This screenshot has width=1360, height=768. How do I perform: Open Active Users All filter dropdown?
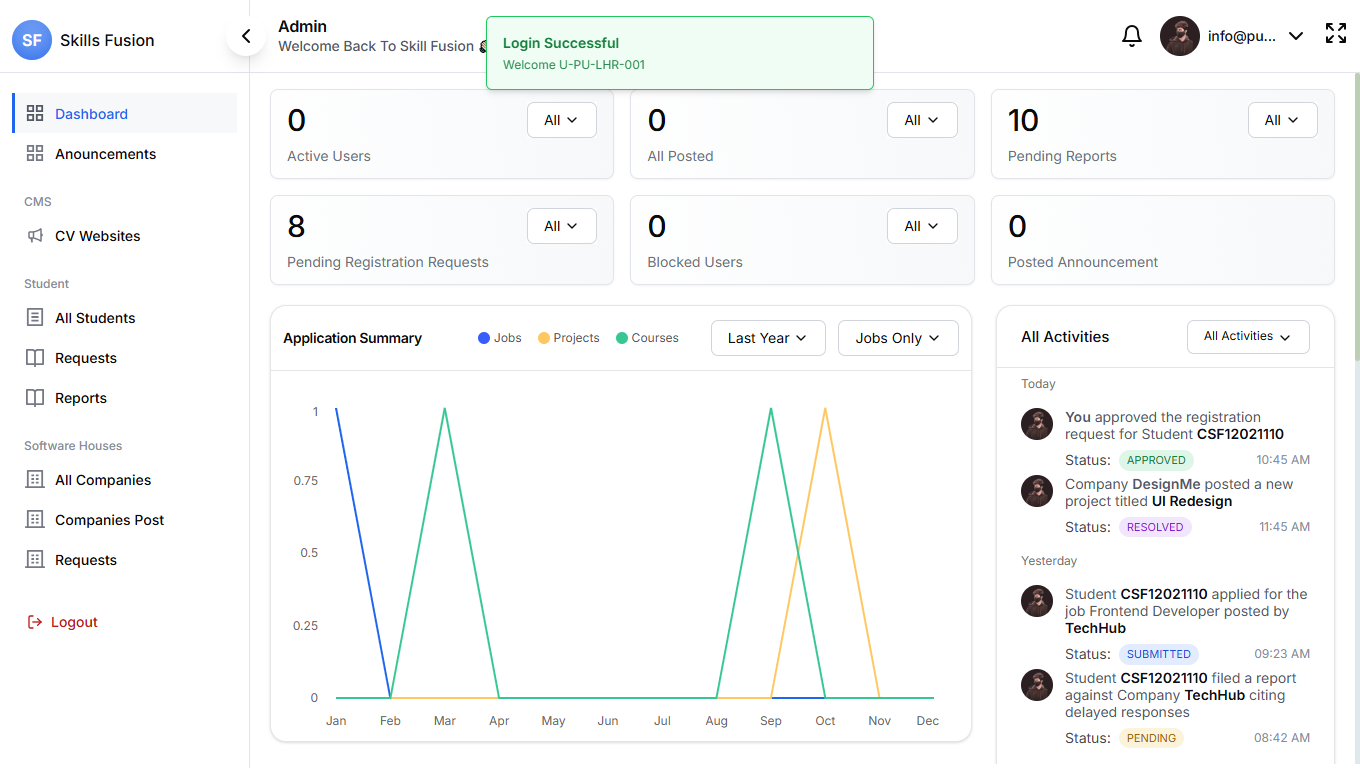[561, 120]
